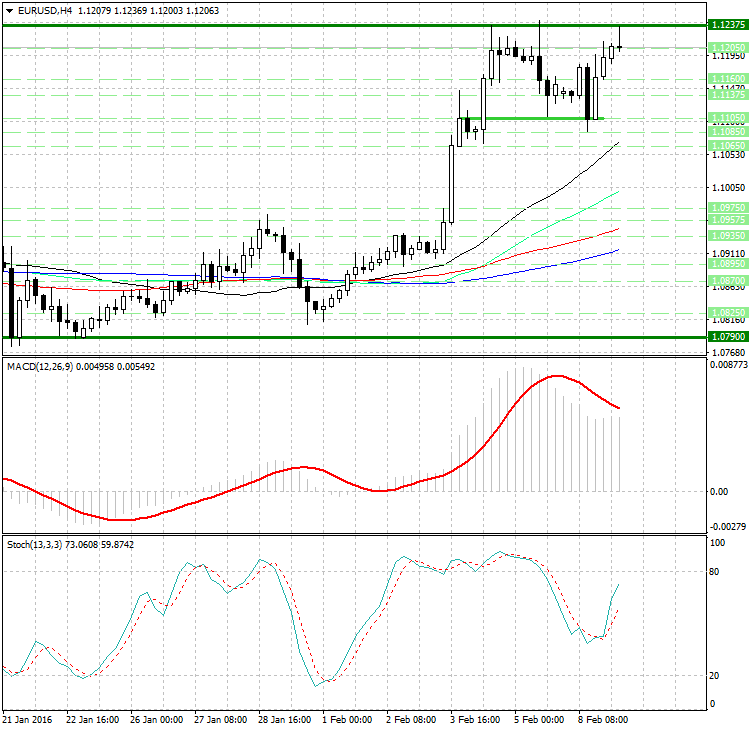The width and height of the screenshot is (749, 731).
Task: Click the 1 Feb 00:00 time label
Action: pos(349,719)
